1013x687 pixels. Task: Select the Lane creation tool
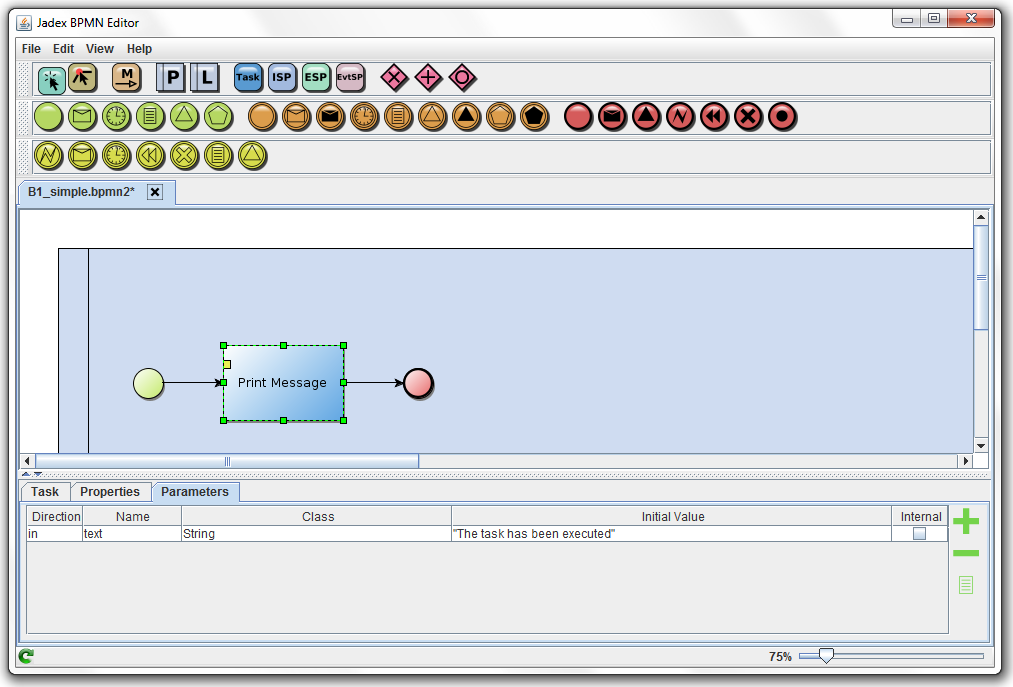click(x=205, y=77)
